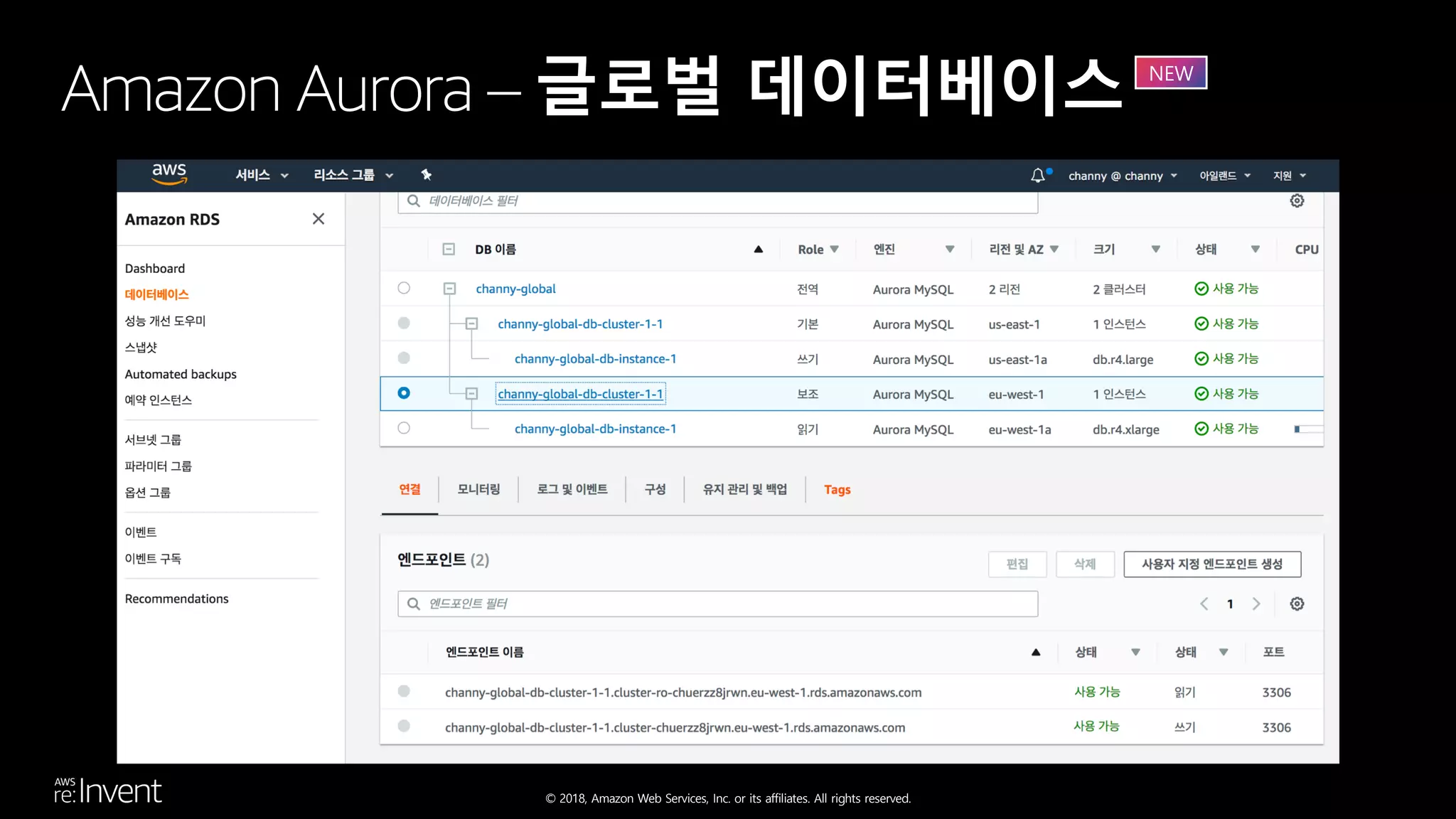Collapse all rows via header tree toggle
This screenshot has width=1456, height=819.
[x=449, y=250]
